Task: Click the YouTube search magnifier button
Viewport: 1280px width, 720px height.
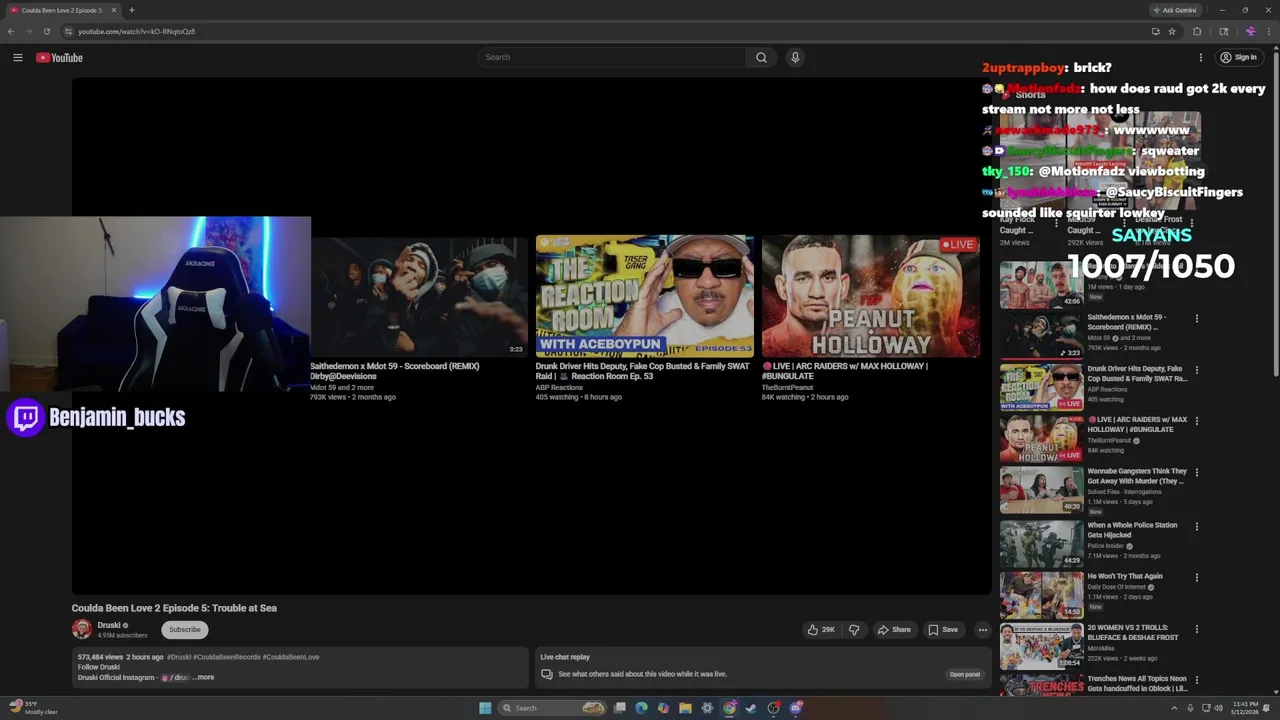Action: (x=761, y=57)
